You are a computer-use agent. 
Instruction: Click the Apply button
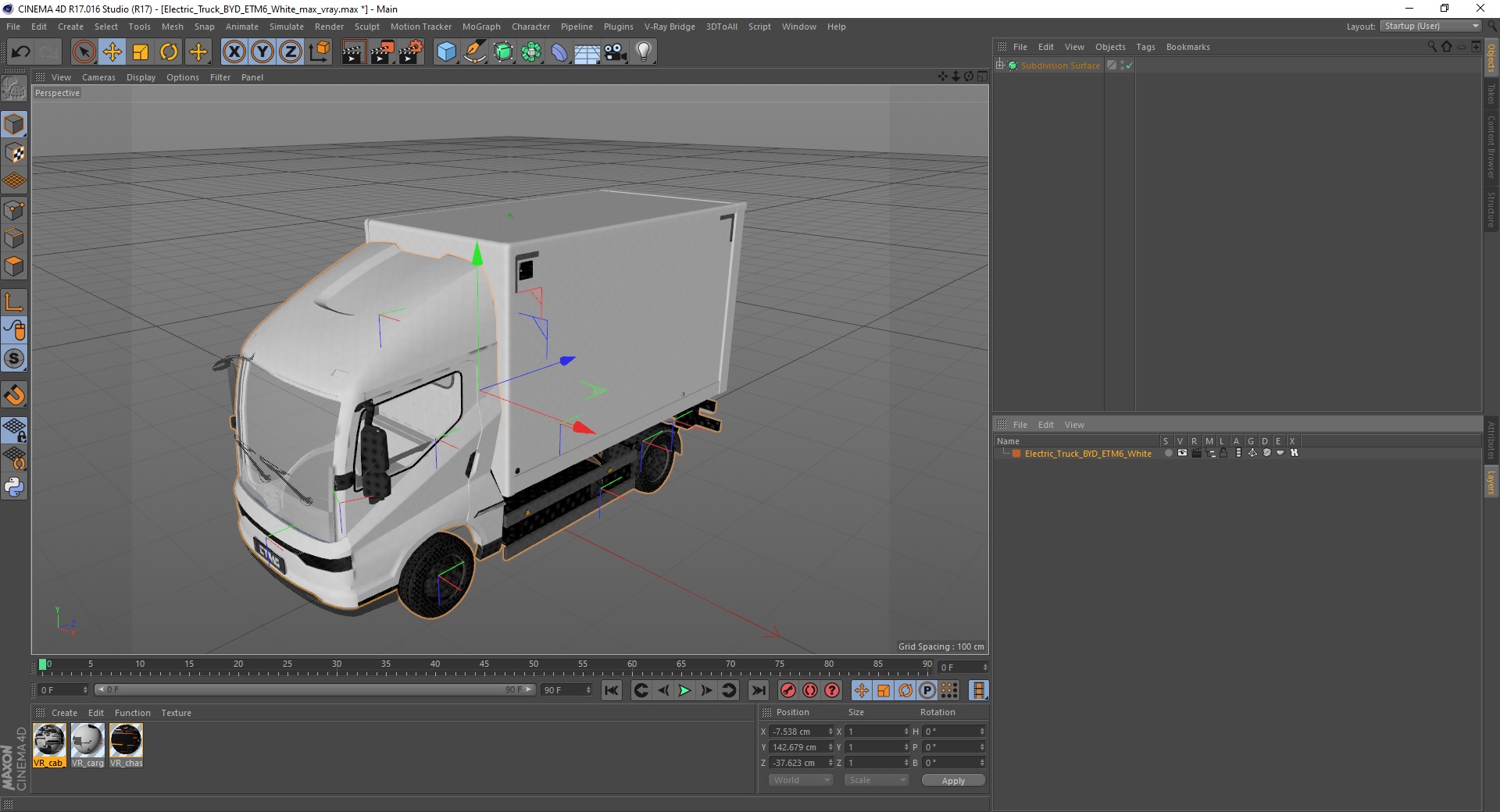tap(953, 781)
